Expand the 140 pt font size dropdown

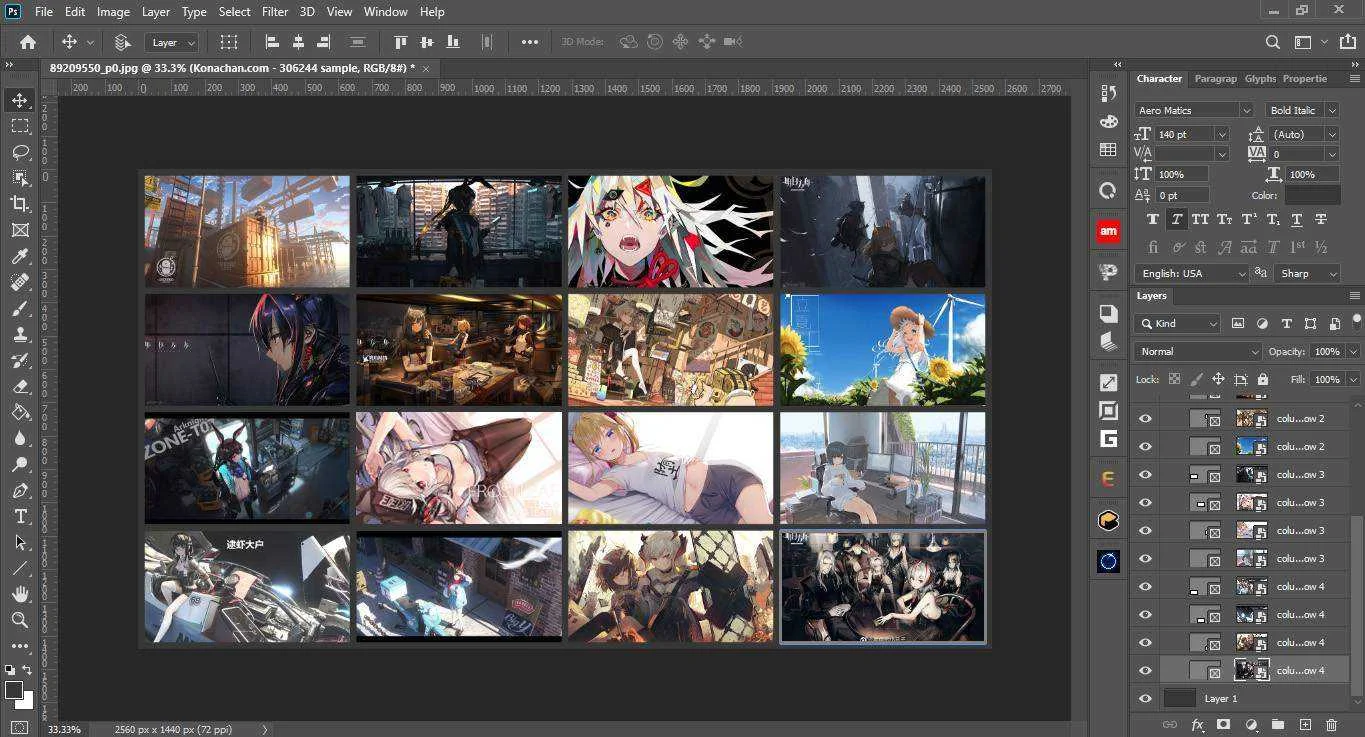click(1222, 134)
